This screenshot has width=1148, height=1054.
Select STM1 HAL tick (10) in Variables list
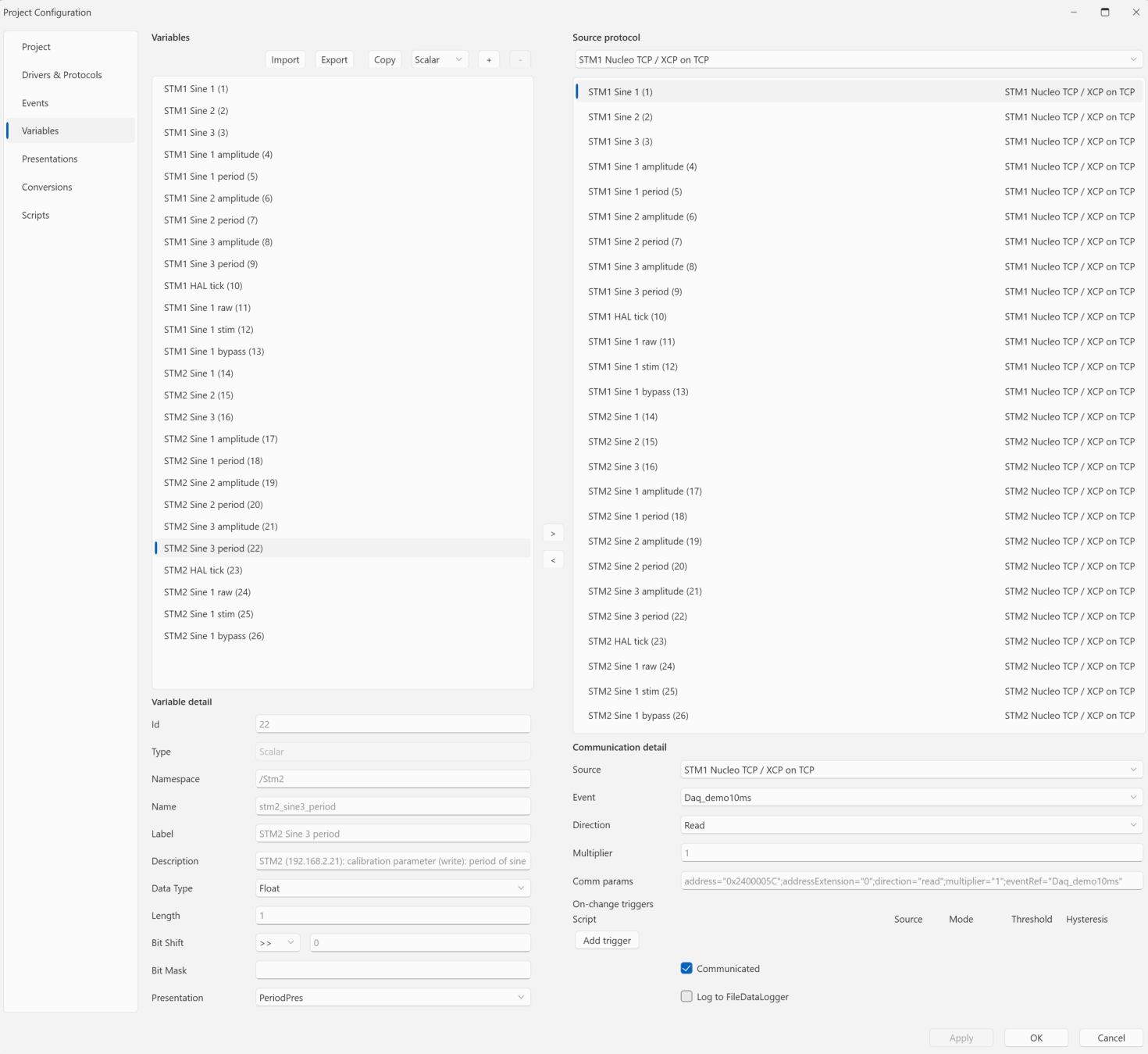coord(343,286)
